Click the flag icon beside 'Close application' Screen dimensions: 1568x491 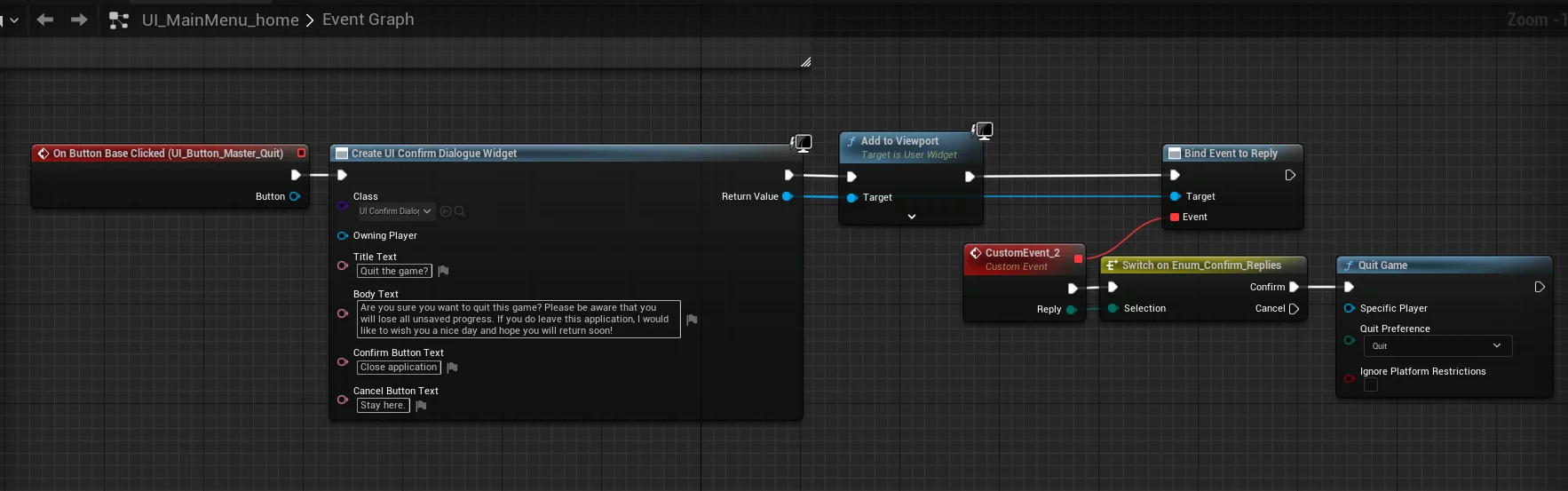(x=452, y=367)
